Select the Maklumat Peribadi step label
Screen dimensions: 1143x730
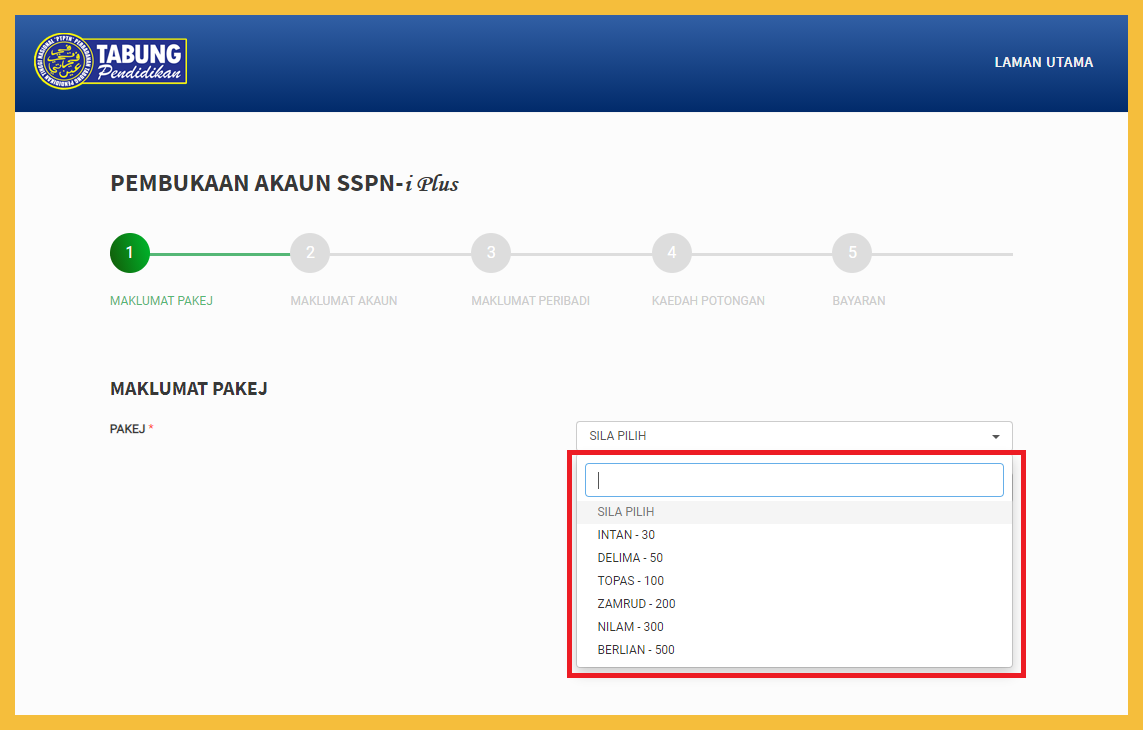[530, 301]
